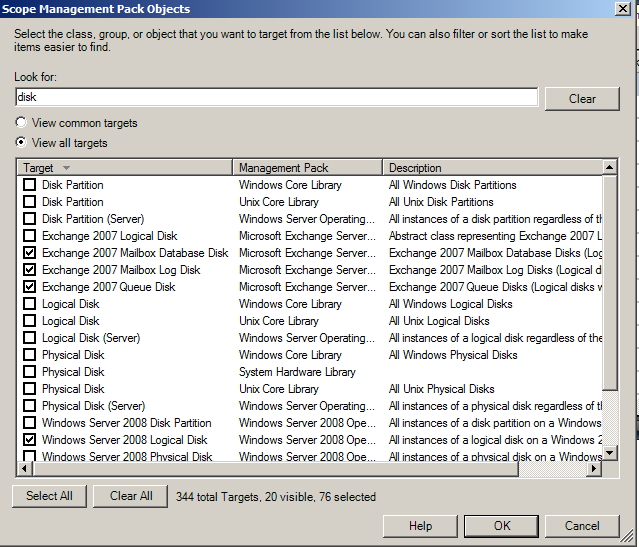Viewport: 639px width, 547px height.
Task: Sort list by Target column header
Action: (x=125, y=168)
